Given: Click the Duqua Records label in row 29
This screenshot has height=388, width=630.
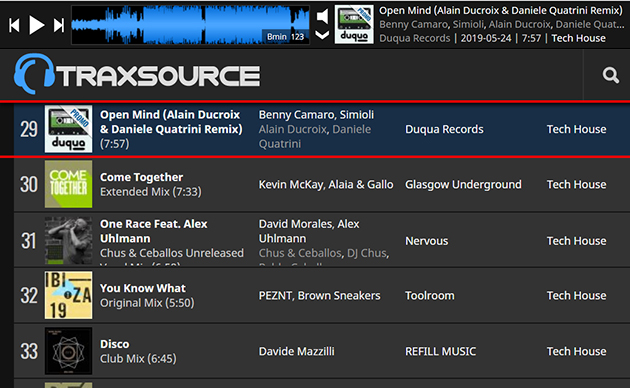Looking at the screenshot, I should (x=444, y=129).
